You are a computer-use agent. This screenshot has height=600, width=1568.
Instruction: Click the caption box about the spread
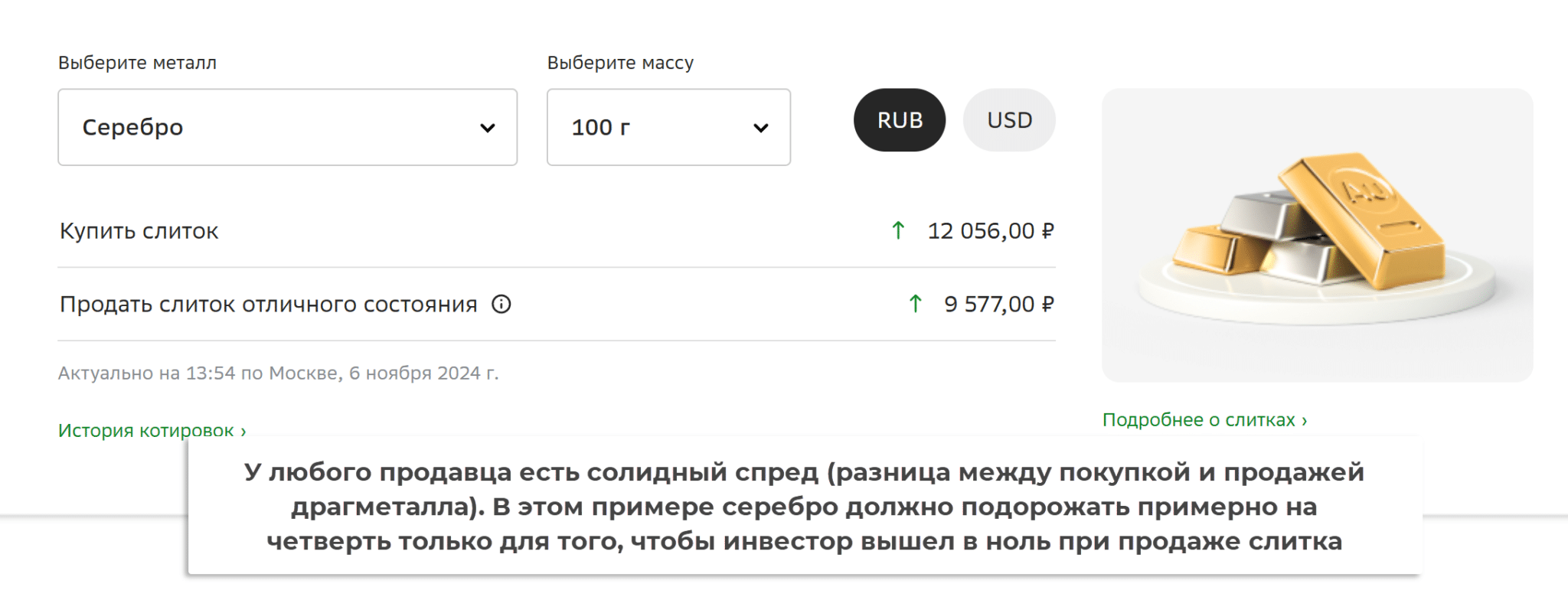click(804, 506)
